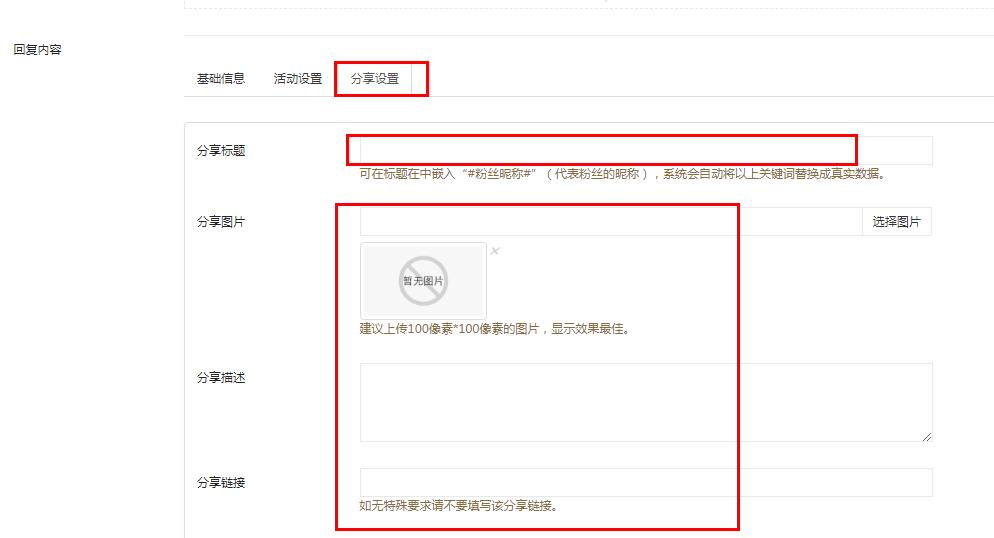994x538 pixels.
Task: Click the 分享图片 path input field
Action: (x=611, y=221)
